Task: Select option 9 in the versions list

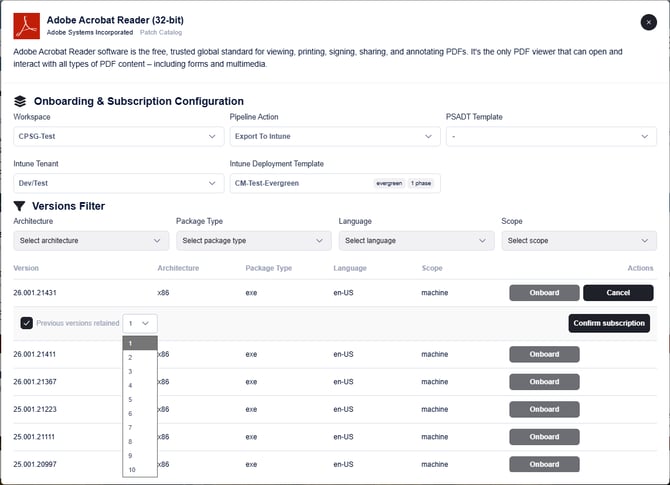Action: coord(140,456)
